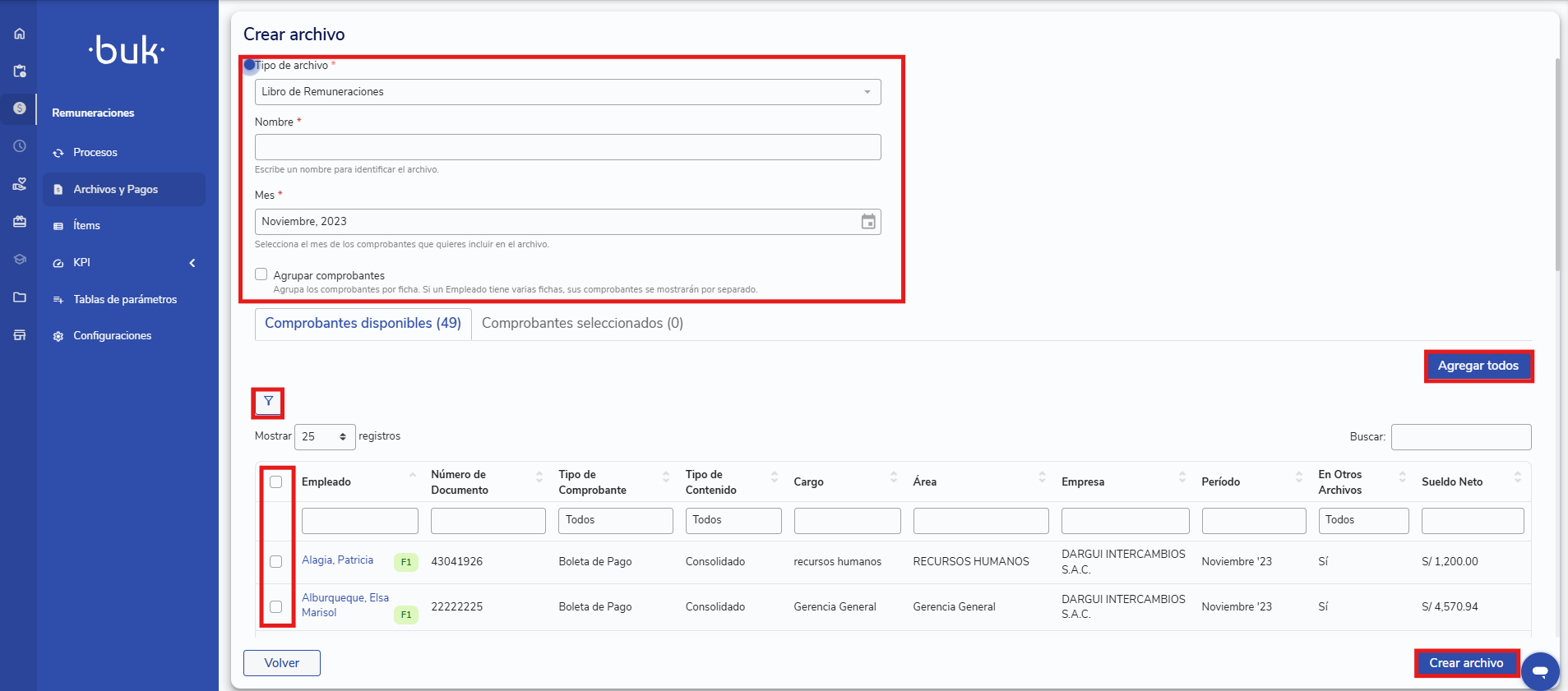Open Archivos y Pagos menu item
The width and height of the screenshot is (1568, 691).
point(115,190)
